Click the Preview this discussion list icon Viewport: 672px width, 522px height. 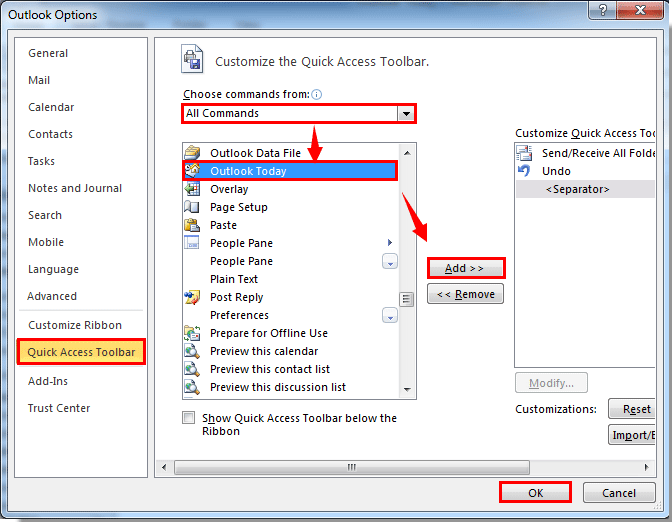coord(192,387)
